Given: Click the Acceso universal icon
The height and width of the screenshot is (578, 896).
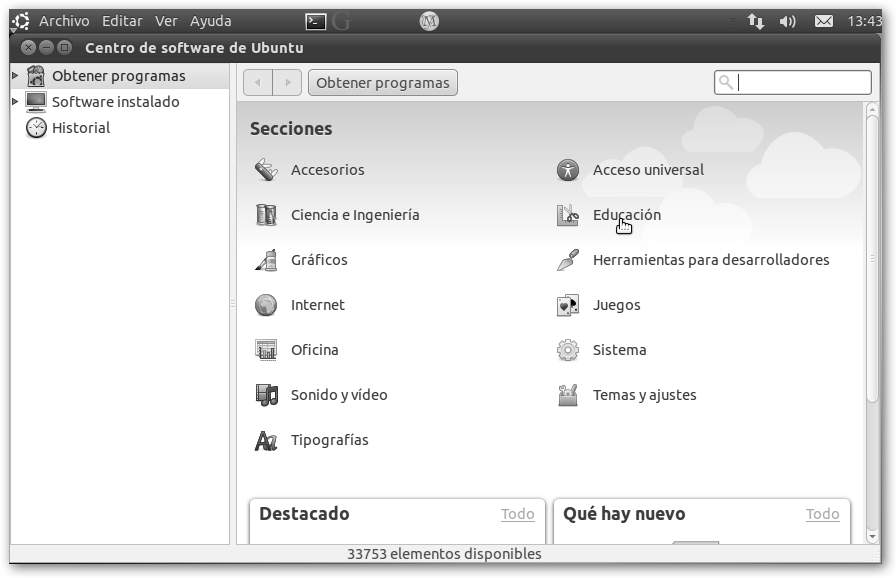Looking at the screenshot, I should click(x=568, y=170).
